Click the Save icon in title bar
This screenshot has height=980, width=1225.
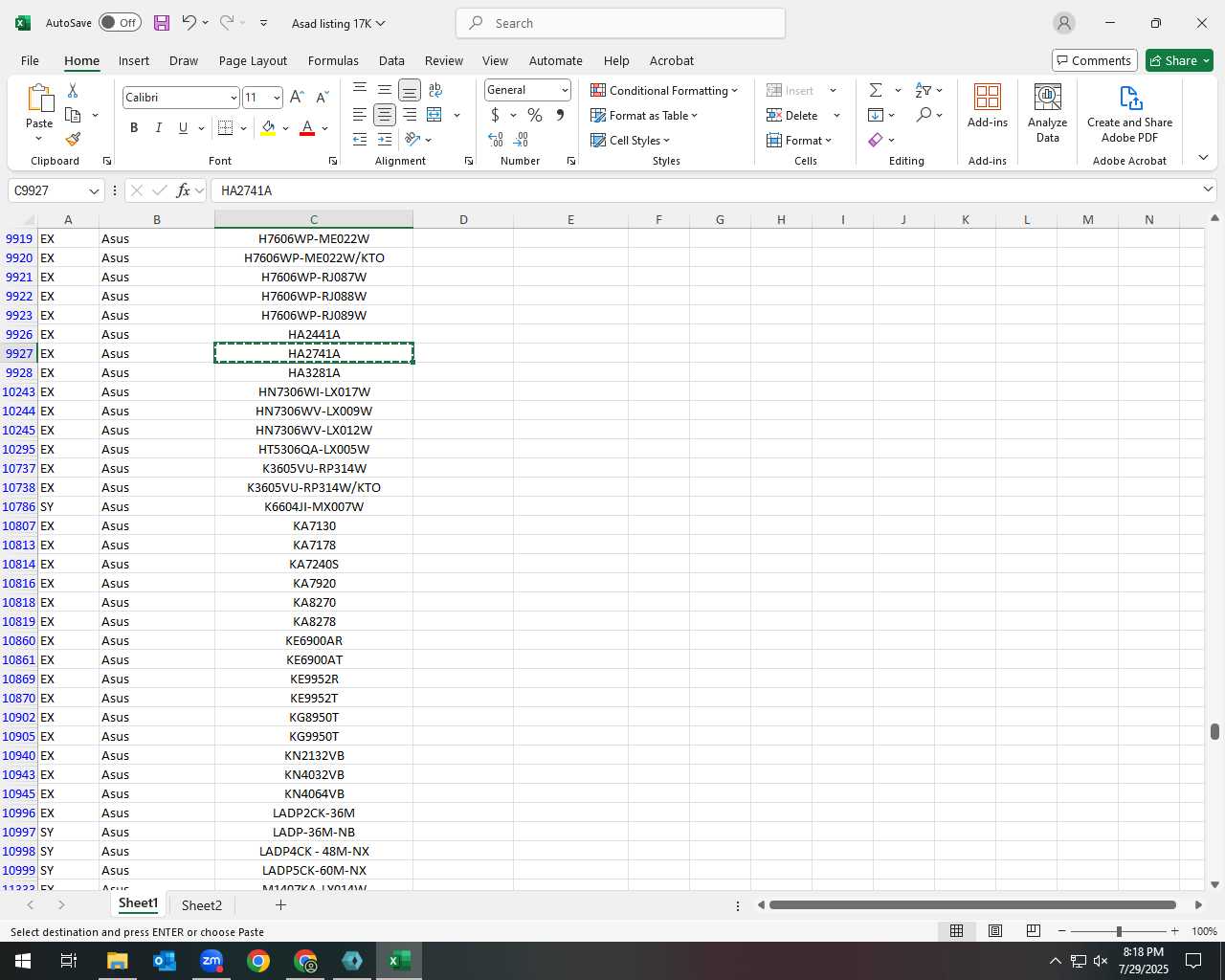(162, 23)
